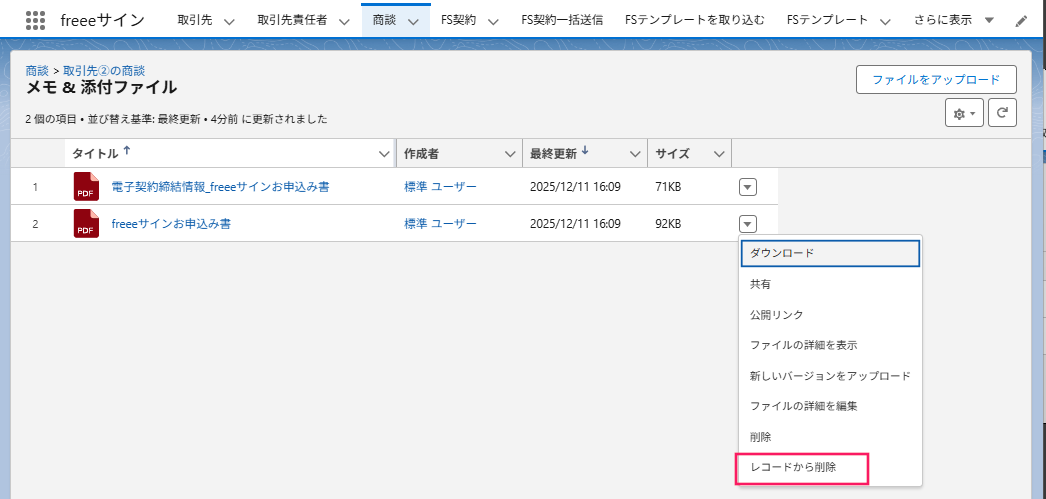Select ダウンロード from the row menu

pos(830,254)
